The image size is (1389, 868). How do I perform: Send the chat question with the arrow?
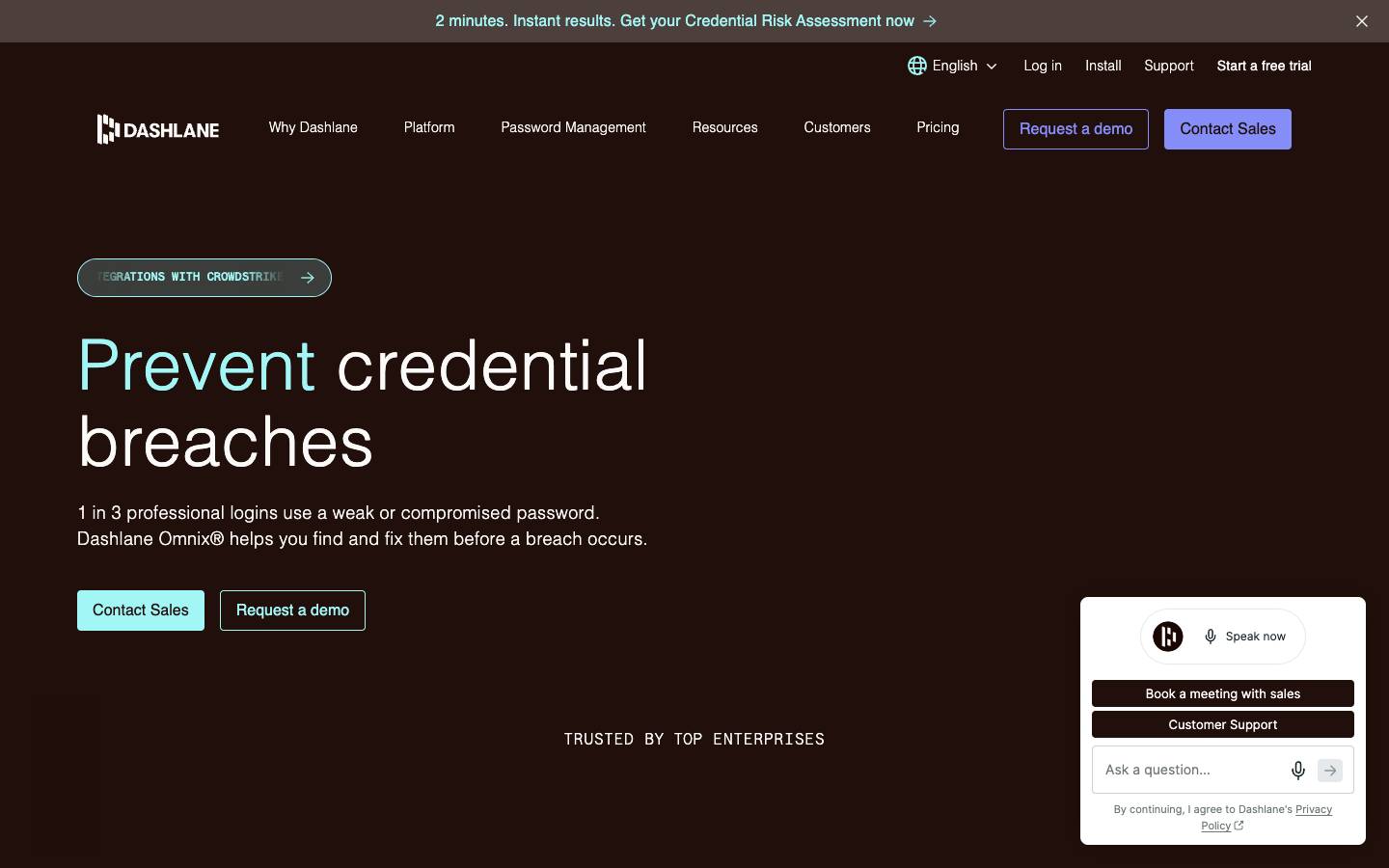[1330, 770]
